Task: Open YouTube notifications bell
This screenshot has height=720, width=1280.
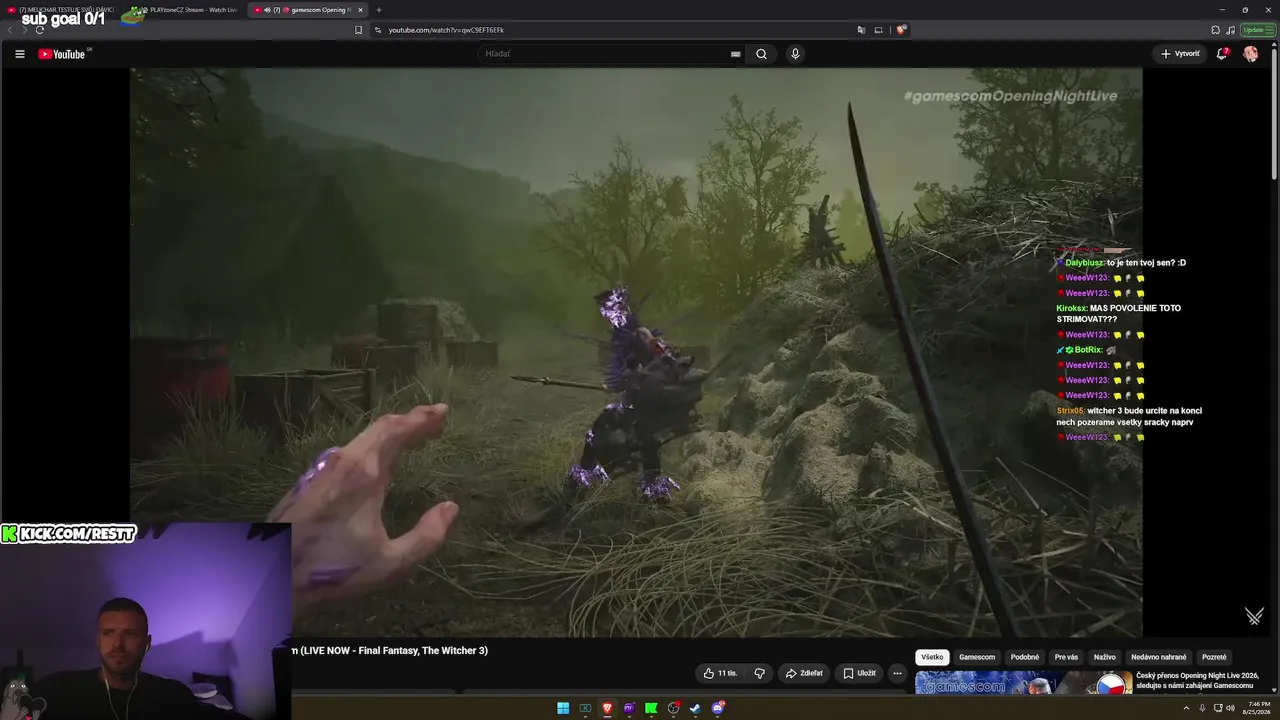Action: tap(1221, 54)
